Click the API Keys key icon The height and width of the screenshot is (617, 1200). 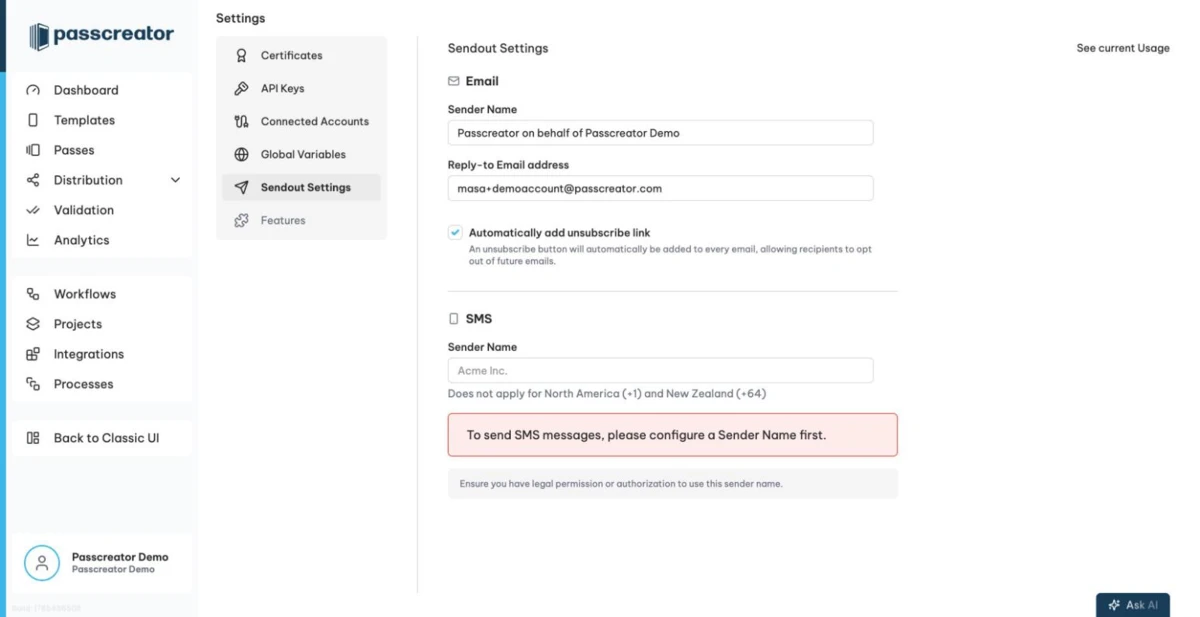point(241,88)
